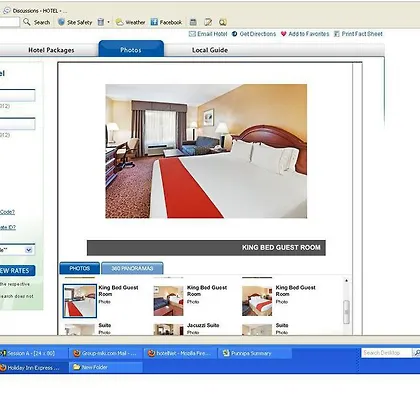420x420 pixels.
Task: Click the Search magnifier icon in toolbar
Action: (x=27, y=22)
